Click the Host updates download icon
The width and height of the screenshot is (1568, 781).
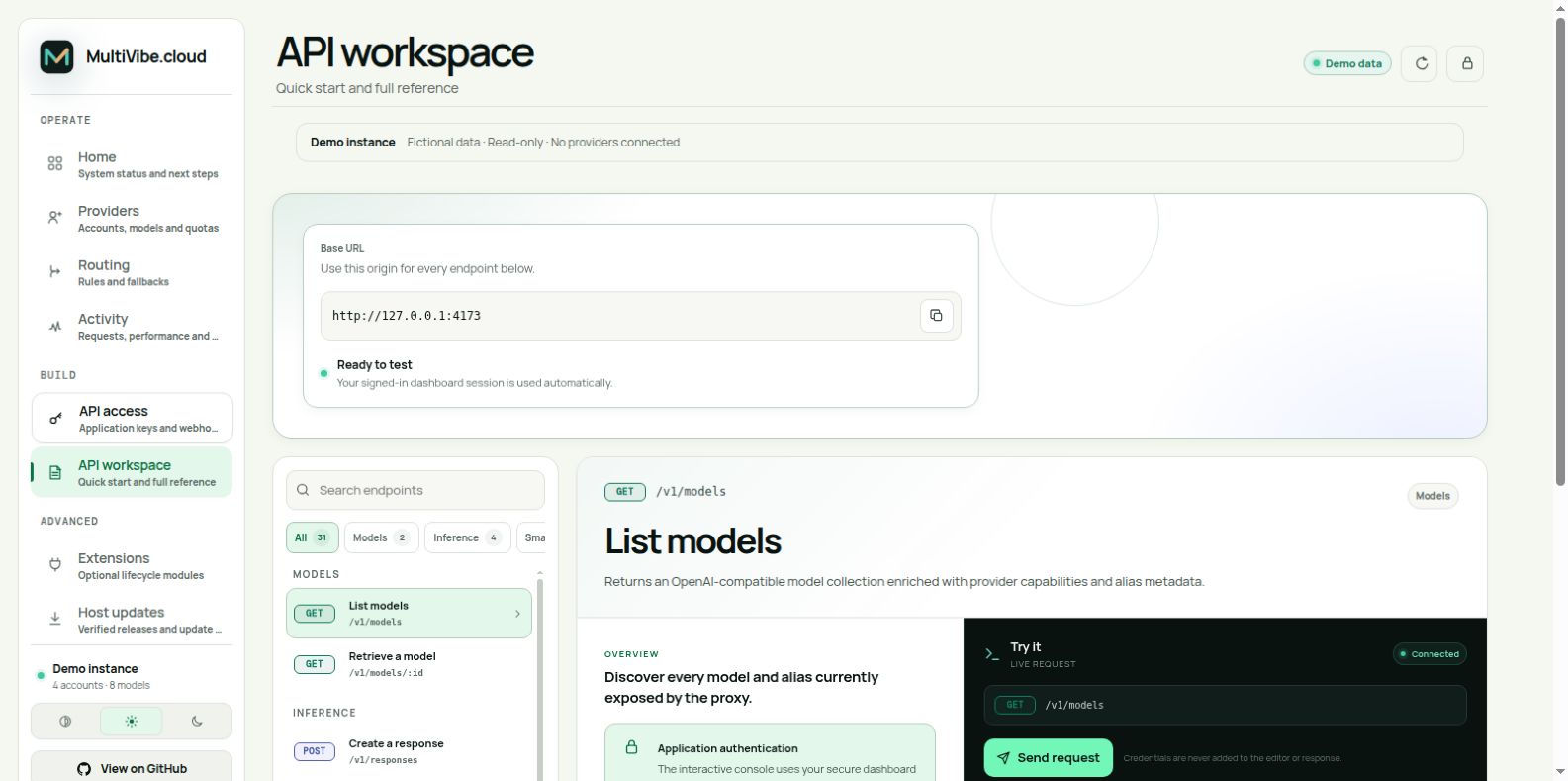[55, 620]
